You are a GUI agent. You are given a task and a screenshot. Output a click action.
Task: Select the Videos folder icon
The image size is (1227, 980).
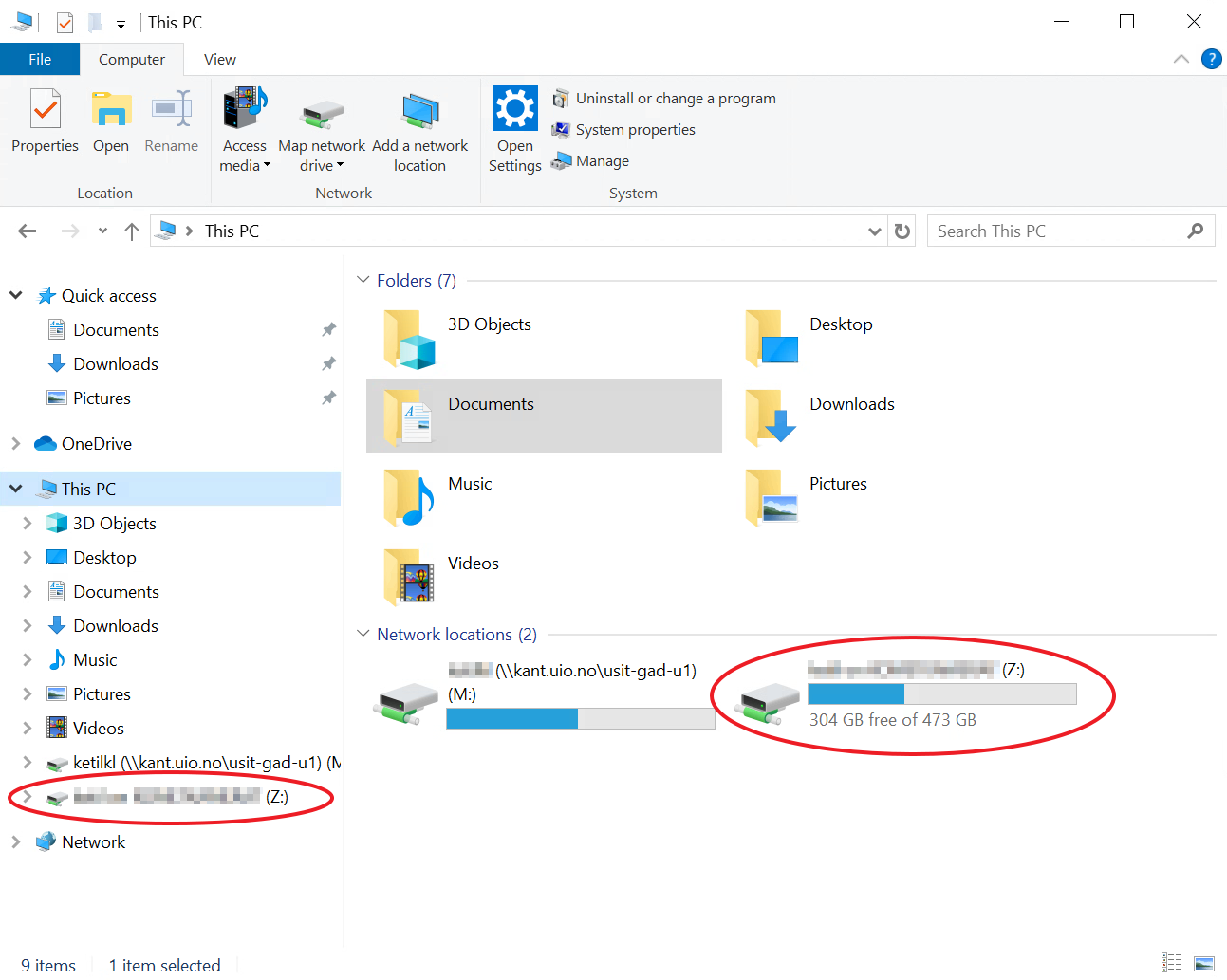tap(409, 578)
